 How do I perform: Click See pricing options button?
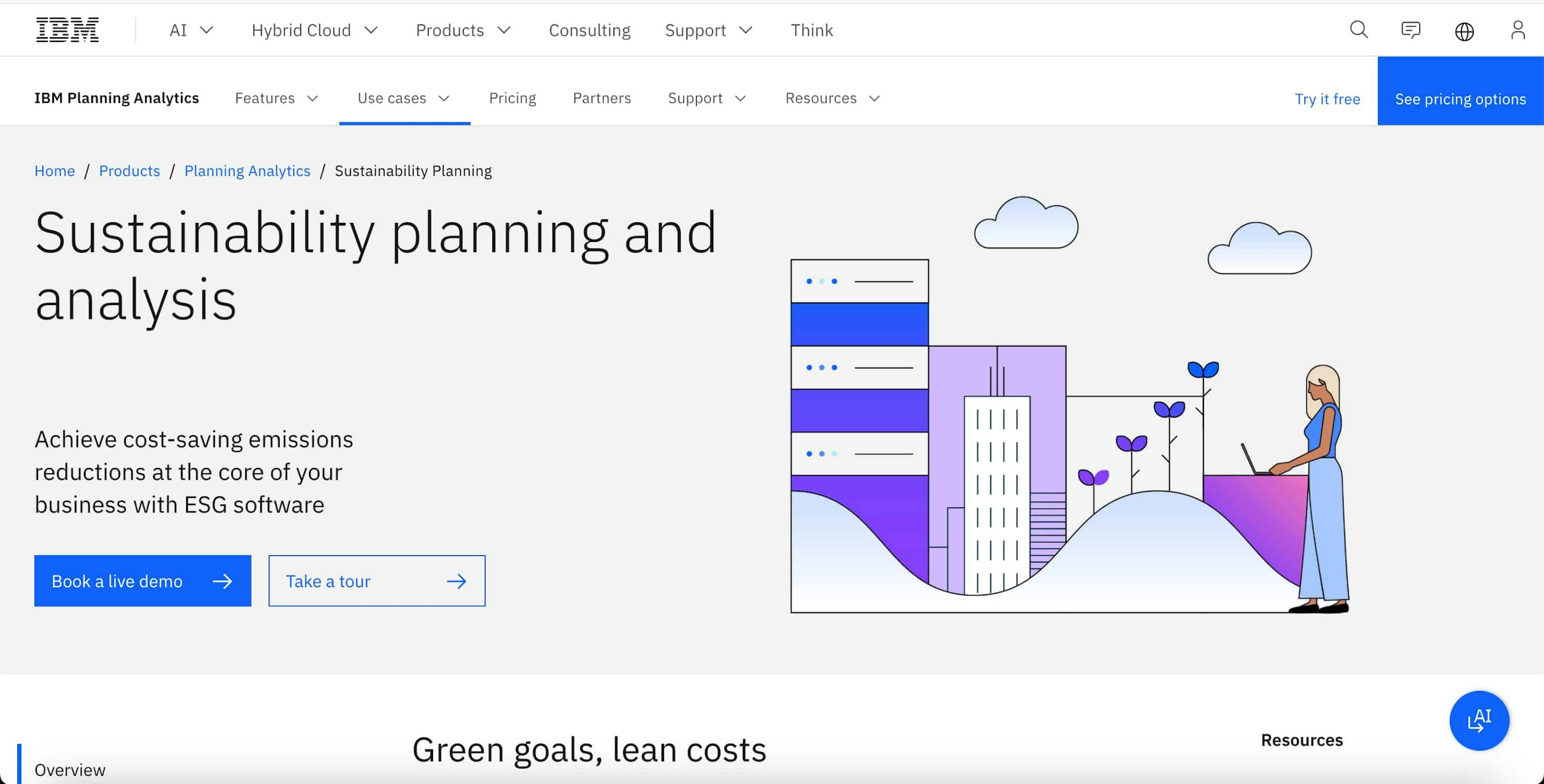[x=1460, y=99]
